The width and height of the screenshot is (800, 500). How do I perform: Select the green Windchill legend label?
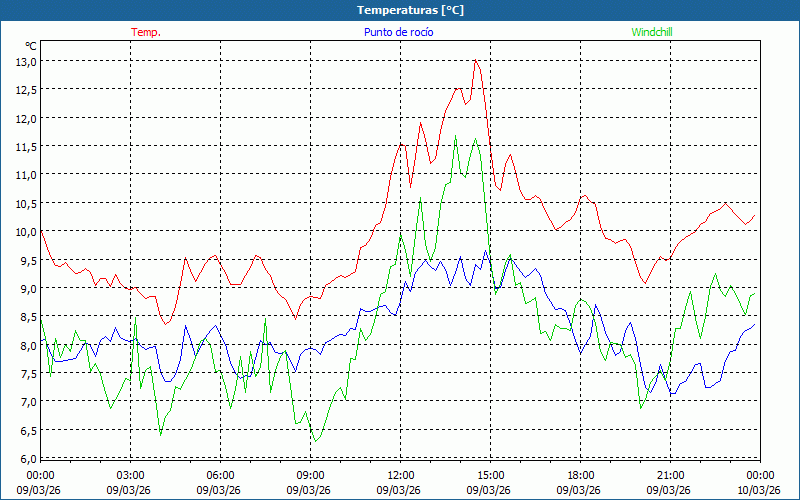(652, 32)
